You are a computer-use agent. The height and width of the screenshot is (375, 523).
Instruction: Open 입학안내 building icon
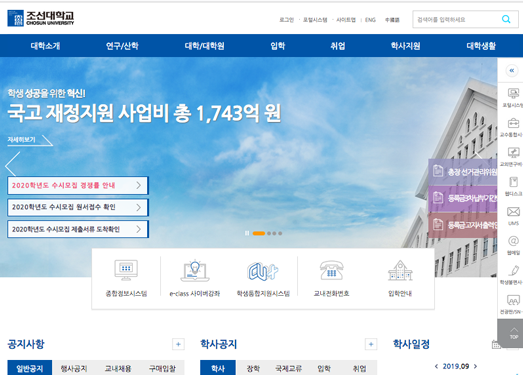pos(400,270)
